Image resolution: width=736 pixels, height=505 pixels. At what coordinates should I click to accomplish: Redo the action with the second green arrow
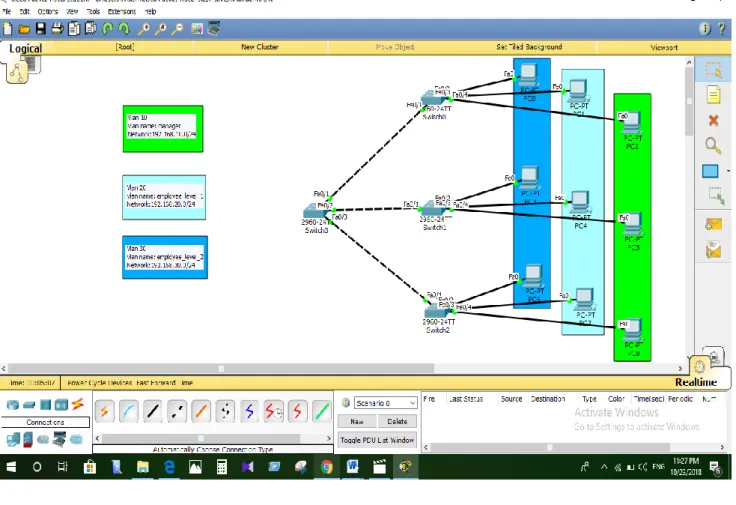tap(124, 29)
